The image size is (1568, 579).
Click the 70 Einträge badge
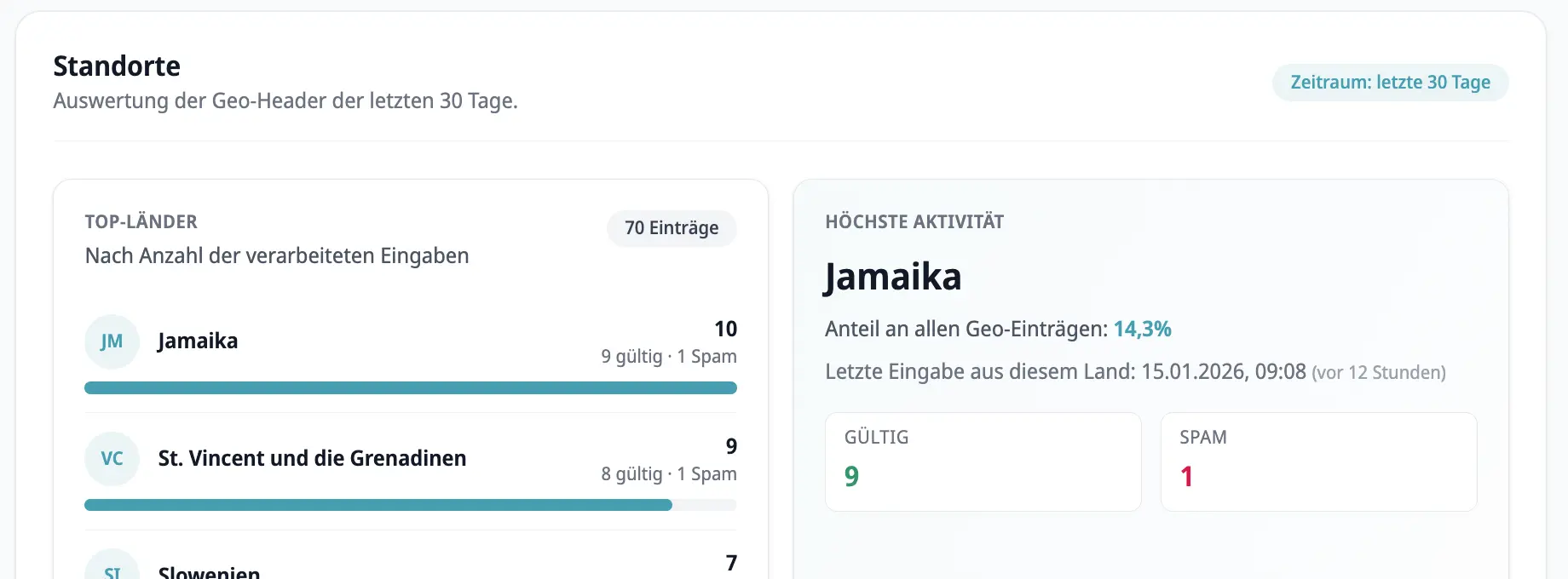point(671,228)
